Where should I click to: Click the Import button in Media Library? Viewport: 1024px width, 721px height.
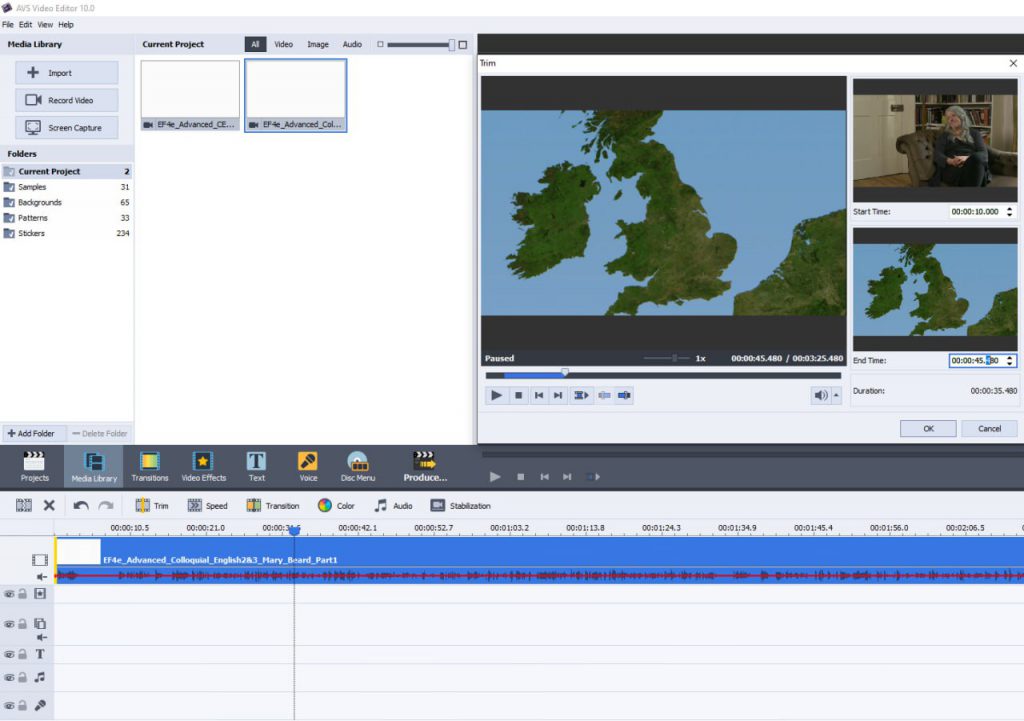coord(66,72)
